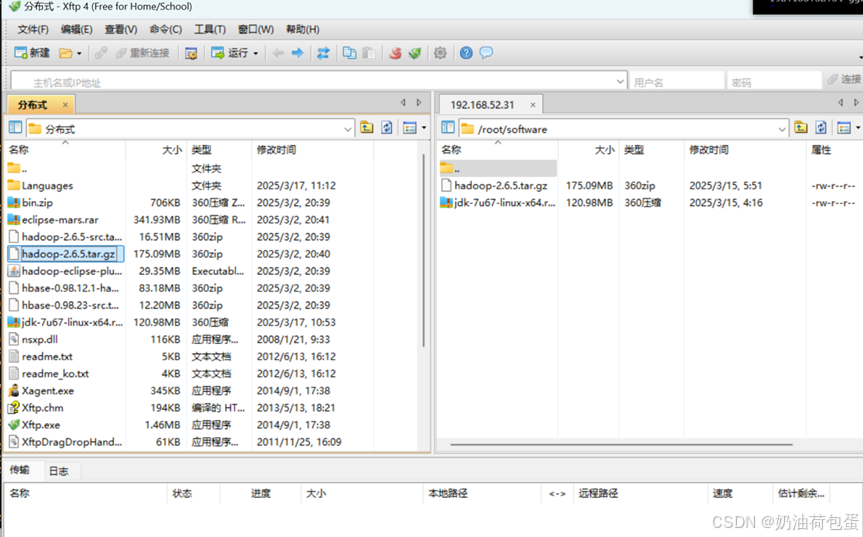Expand the Run (运行) dropdown arrow
This screenshot has height=537, width=863.
point(255,53)
